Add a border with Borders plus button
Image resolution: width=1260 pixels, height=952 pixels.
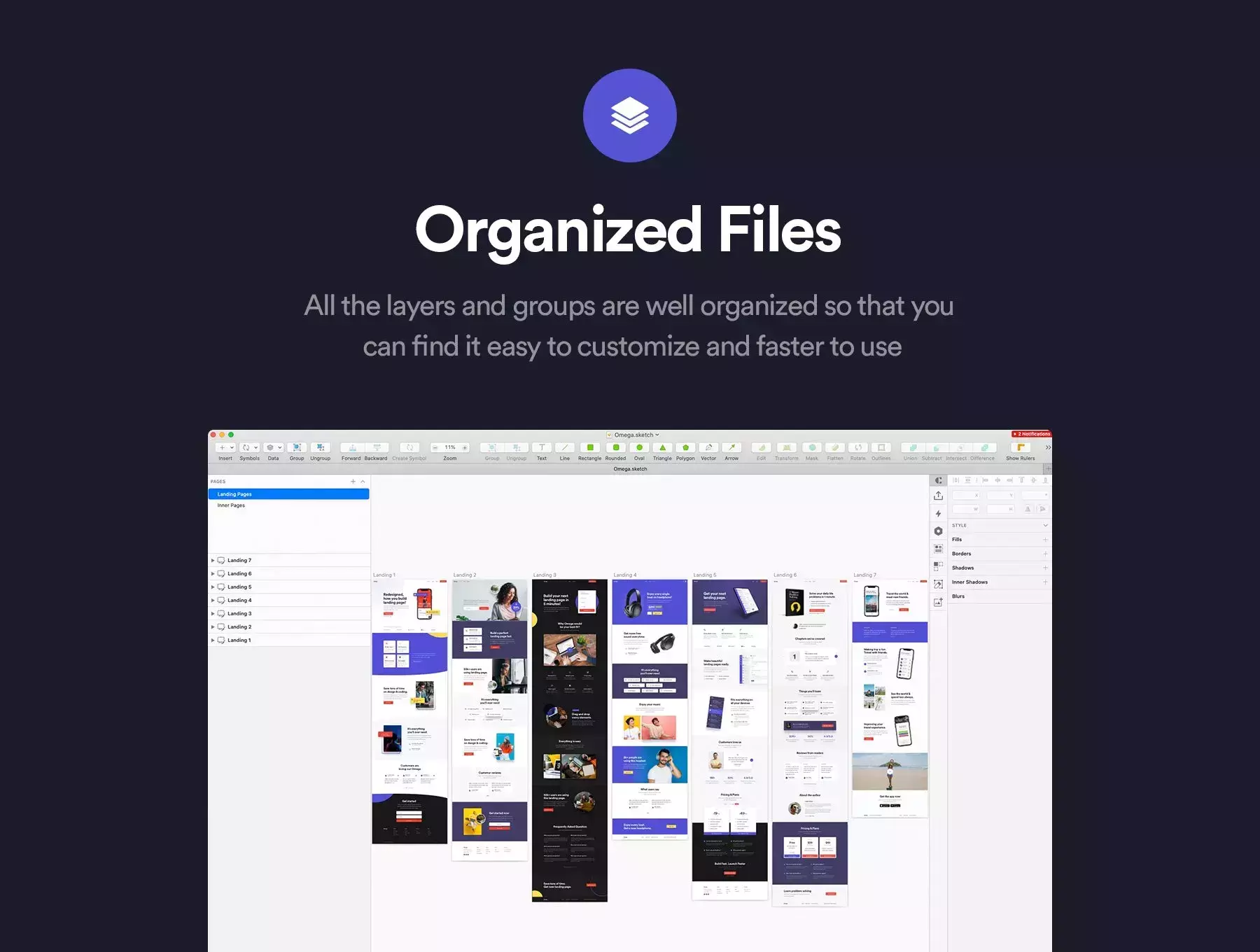[1046, 554]
